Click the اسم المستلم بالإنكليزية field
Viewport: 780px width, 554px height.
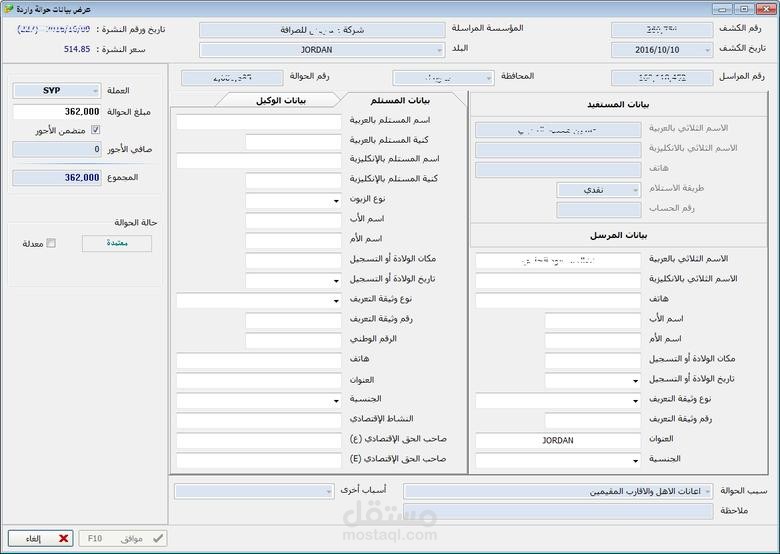[259, 161]
